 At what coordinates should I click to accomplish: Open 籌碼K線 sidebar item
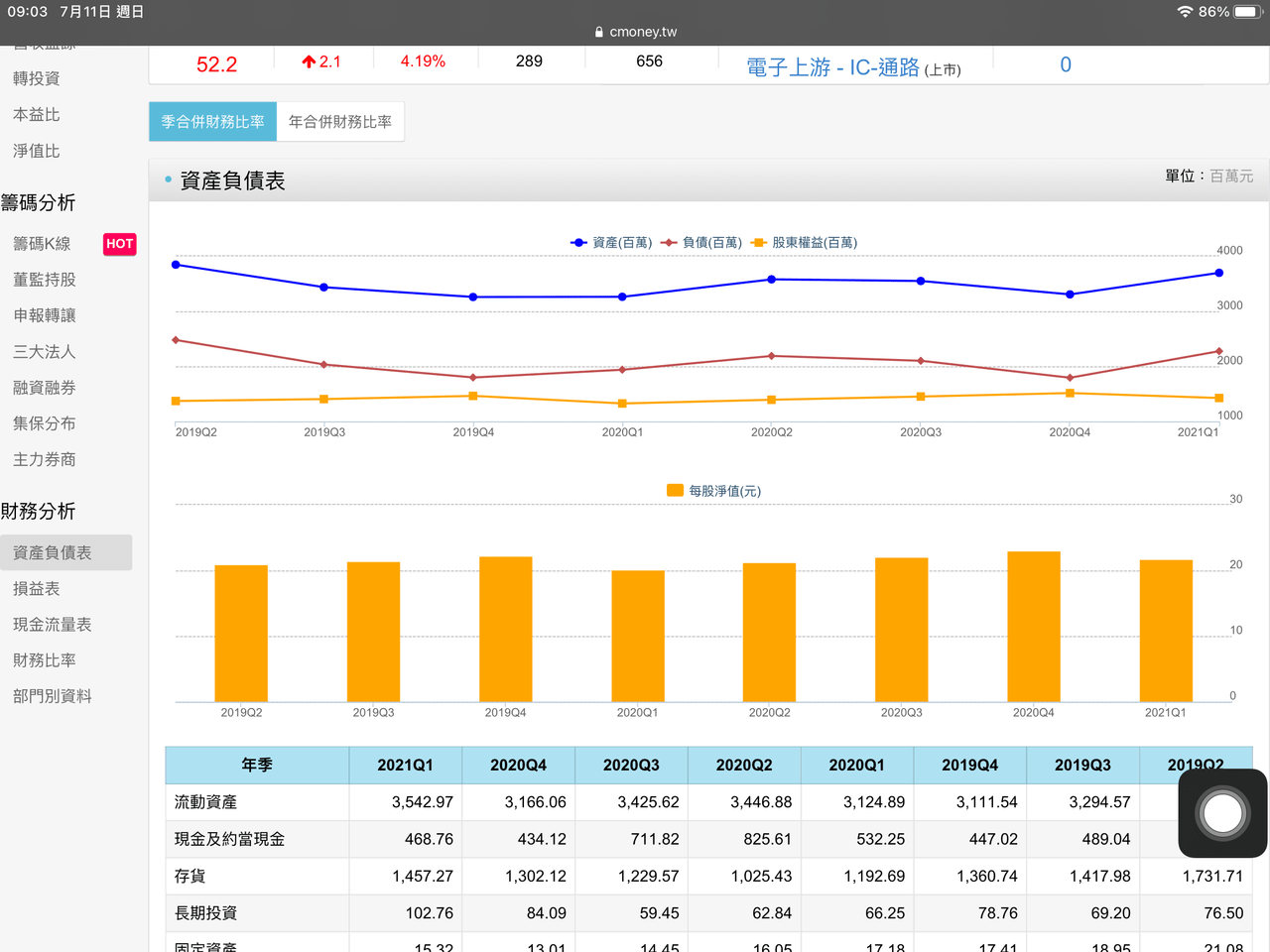tap(42, 244)
